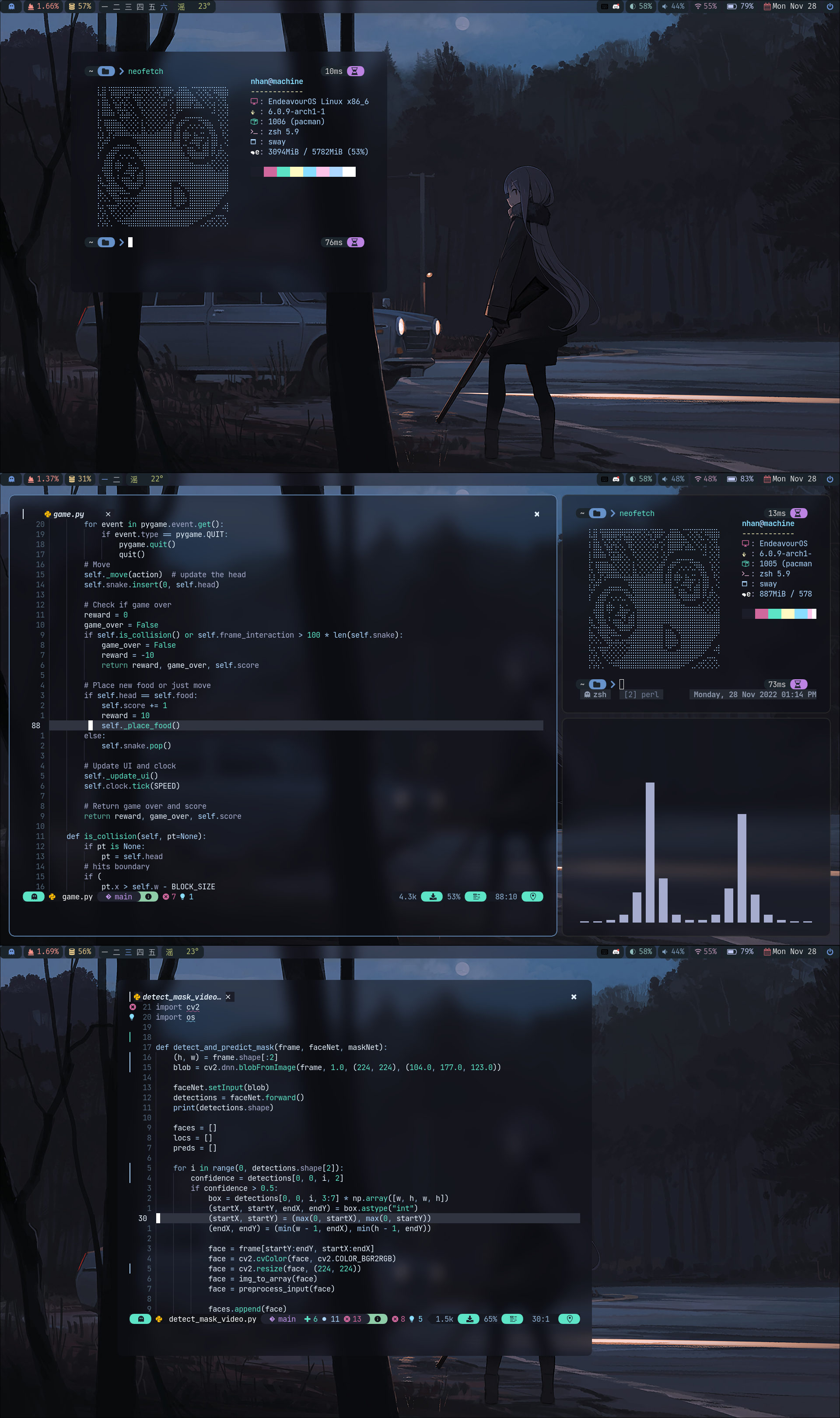Click the Discord tray icon beside the 83% battery bar
Viewport: 840px width, 1418px height.
(x=616, y=479)
